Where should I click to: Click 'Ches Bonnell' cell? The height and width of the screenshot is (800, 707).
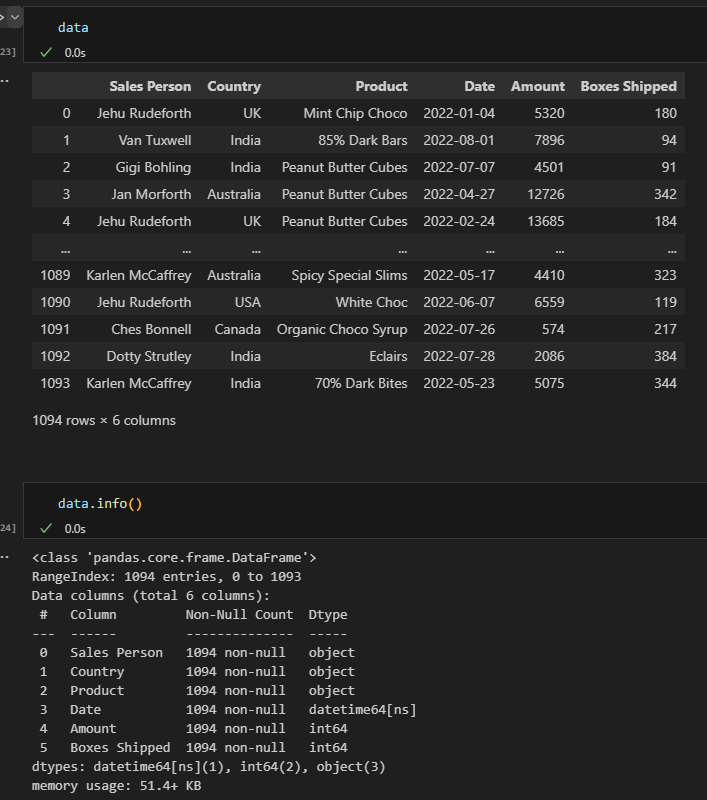[x=151, y=330]
